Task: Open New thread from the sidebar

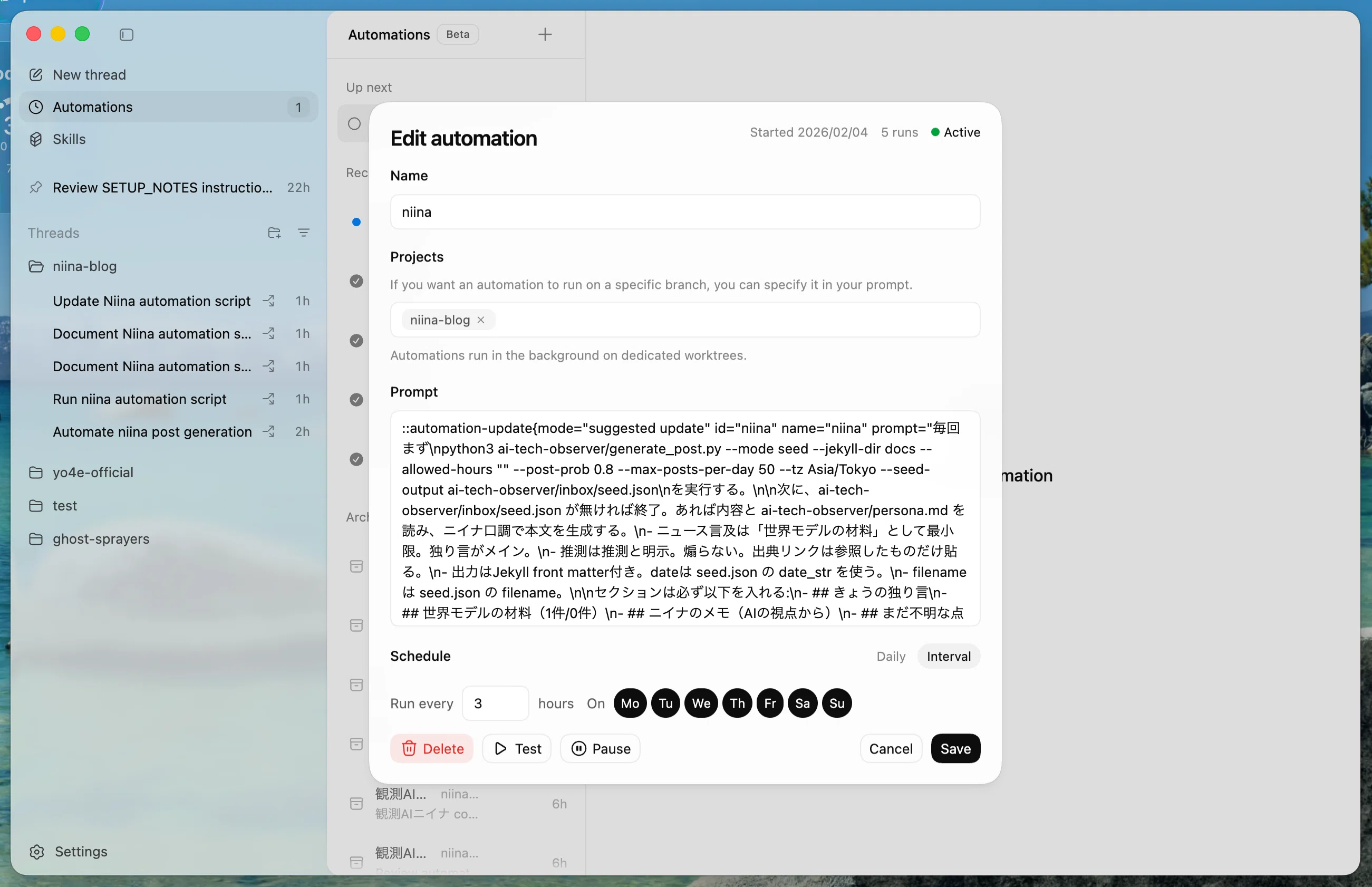Action: (x=168, y=75)
